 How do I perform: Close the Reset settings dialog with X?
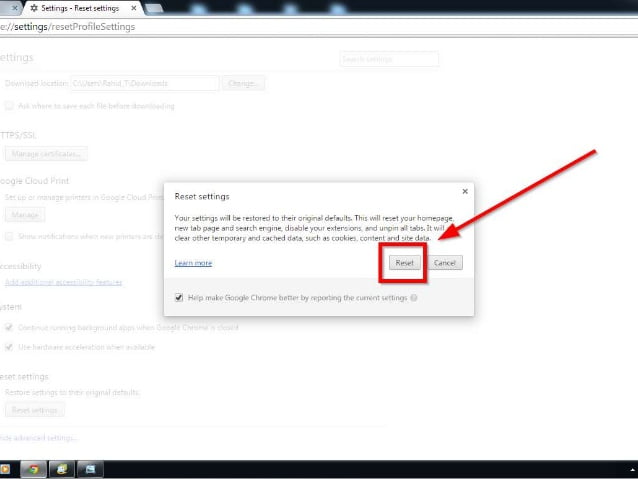(465, 191)
